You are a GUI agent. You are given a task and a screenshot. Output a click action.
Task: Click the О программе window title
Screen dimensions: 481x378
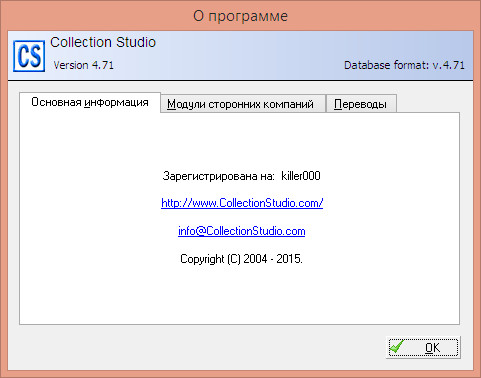tap(240, 16)
